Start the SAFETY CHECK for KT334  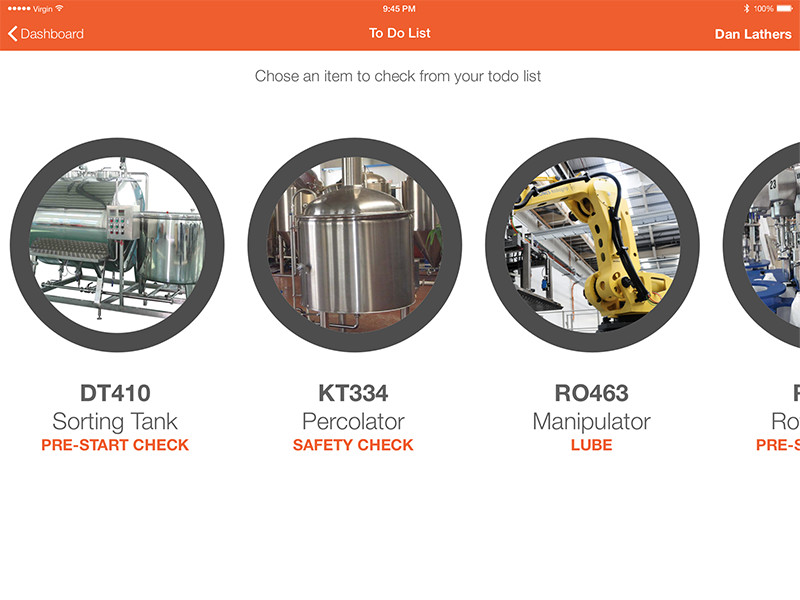click(x=353, y=445)
